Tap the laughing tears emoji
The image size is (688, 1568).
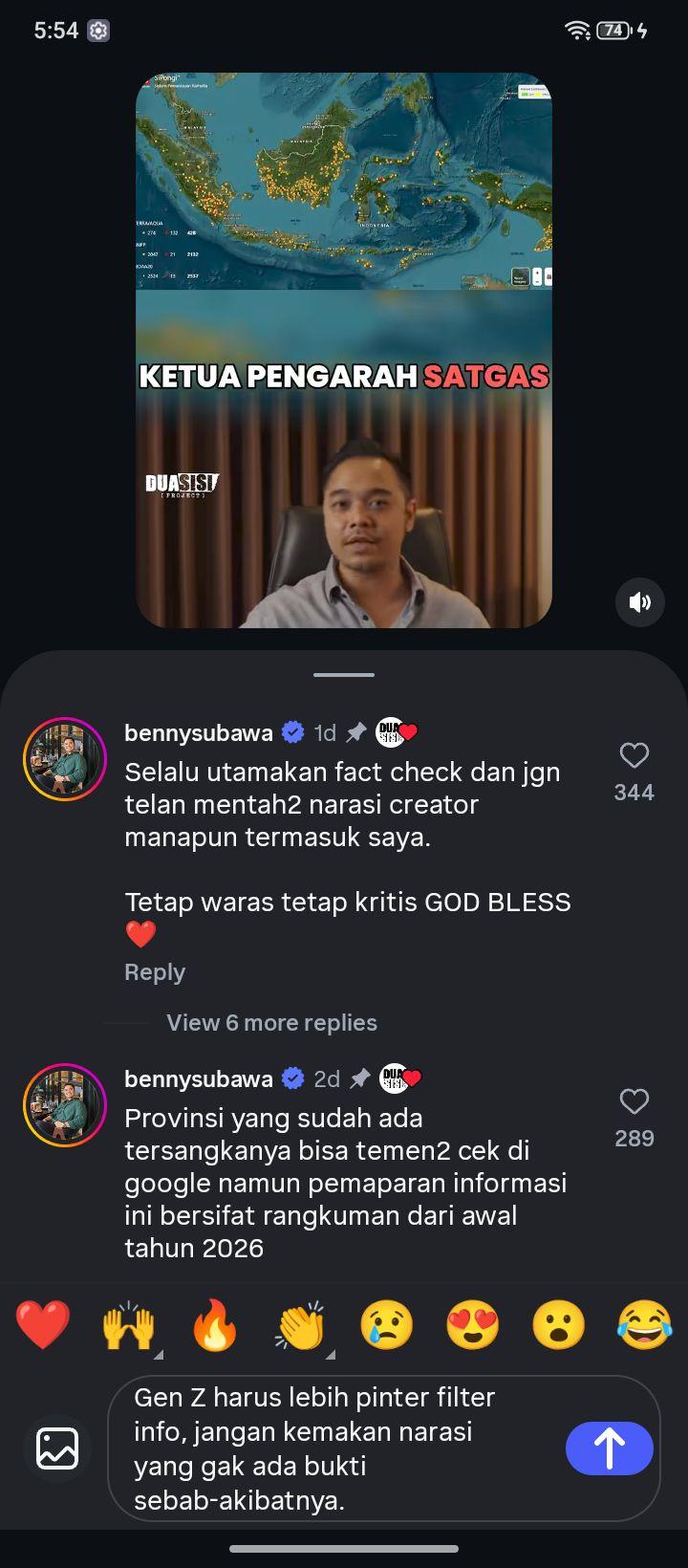coord(645,1325)
